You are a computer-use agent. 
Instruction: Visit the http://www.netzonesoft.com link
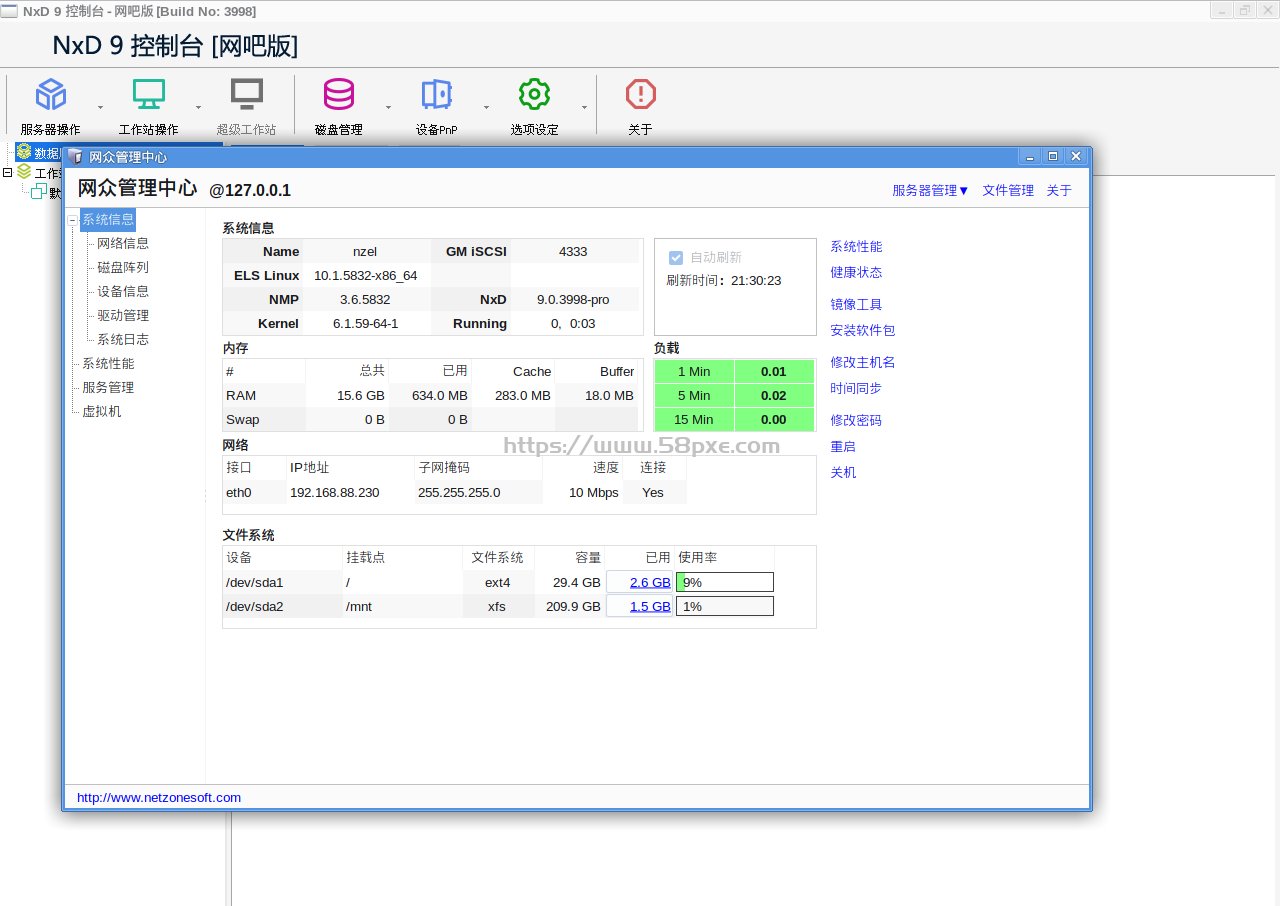(159, 797)
